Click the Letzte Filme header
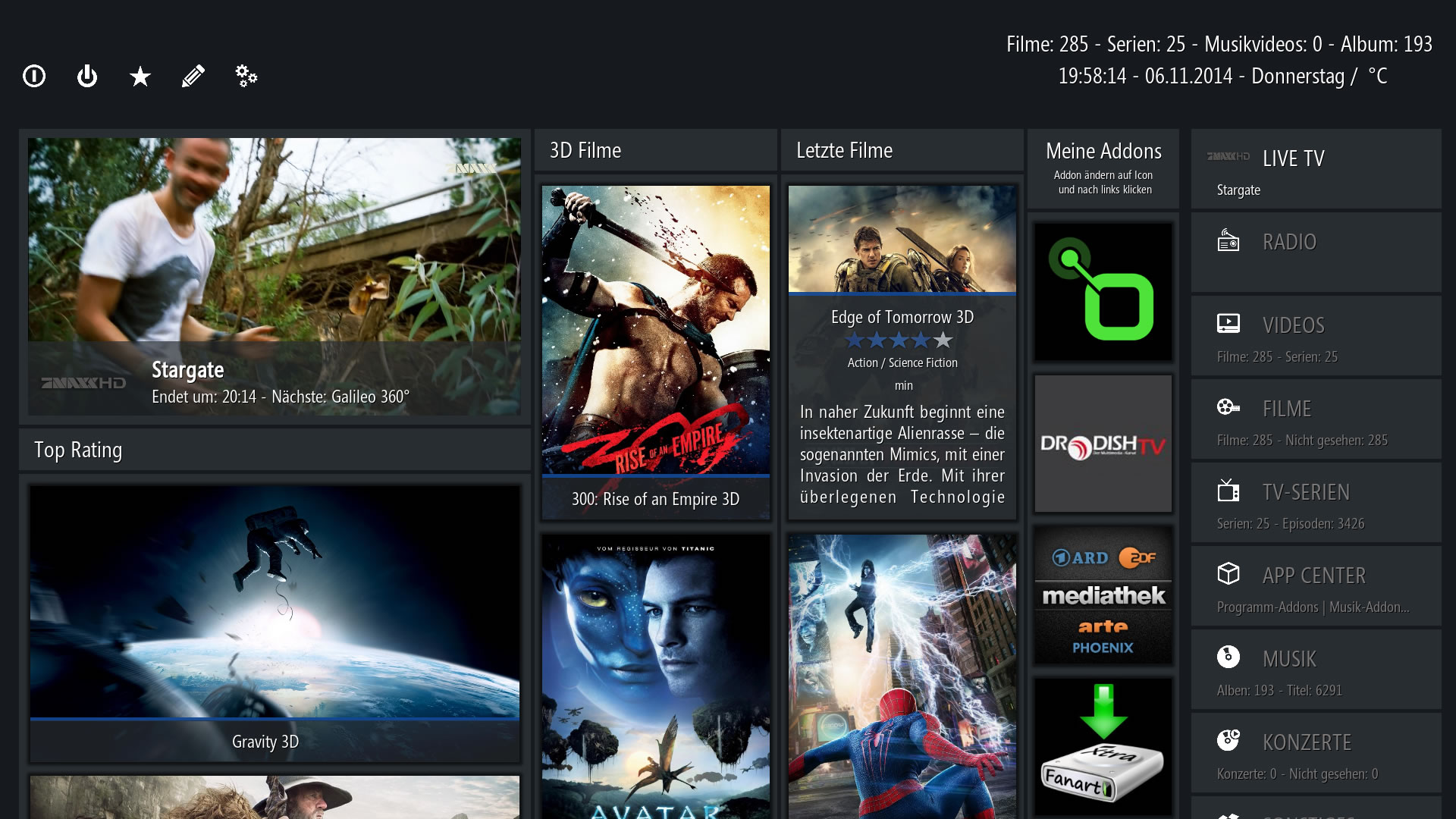The height and width of the screenshot is (819, 1456). click(902, 150)
